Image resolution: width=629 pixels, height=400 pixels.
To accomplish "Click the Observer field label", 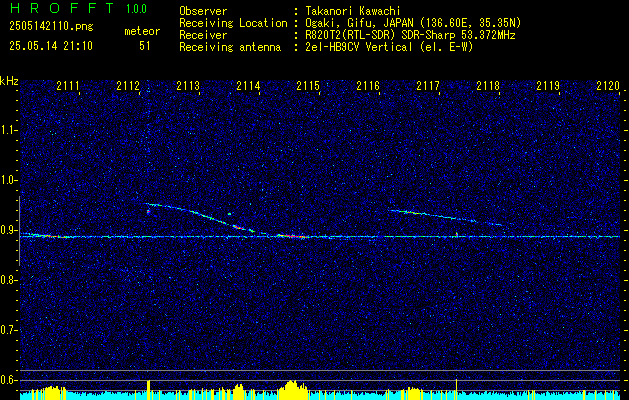I will (203, 11).
